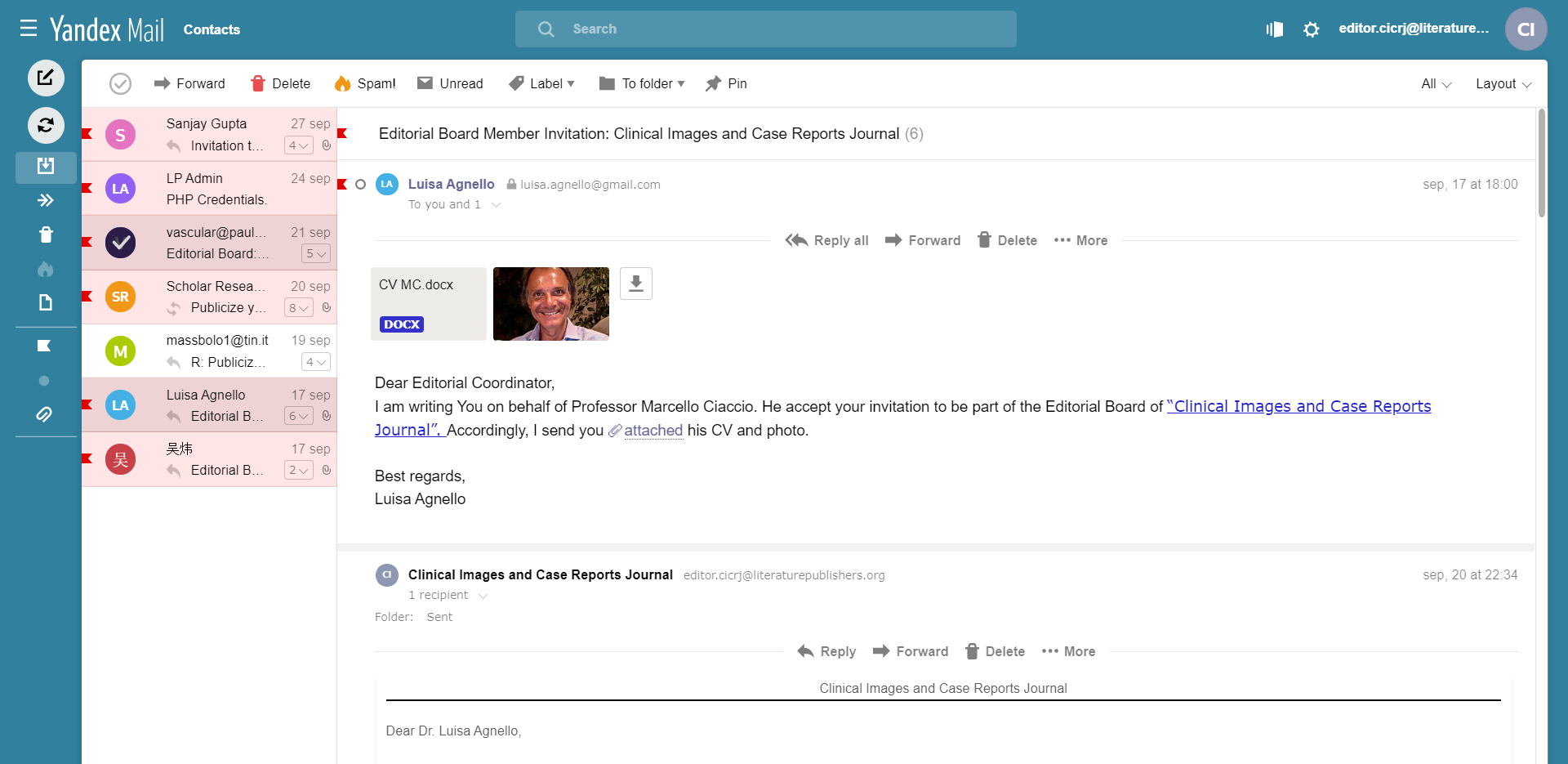Download all attachments using the download icon
The height and width of the screenshot is (764, 1568).
pyautogui.click(x=635, y=284)
